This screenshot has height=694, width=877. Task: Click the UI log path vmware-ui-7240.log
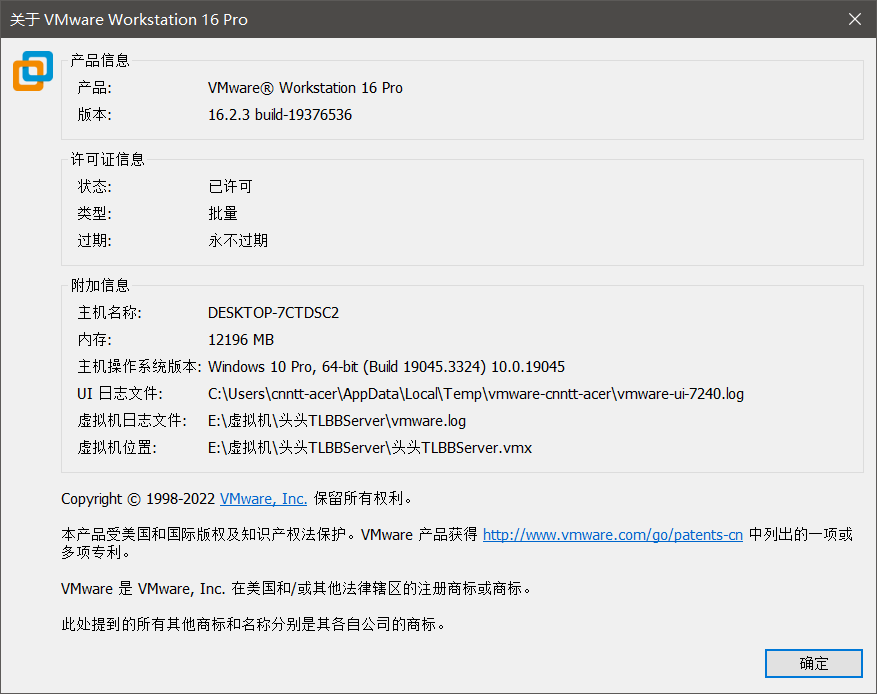(476, 394)
